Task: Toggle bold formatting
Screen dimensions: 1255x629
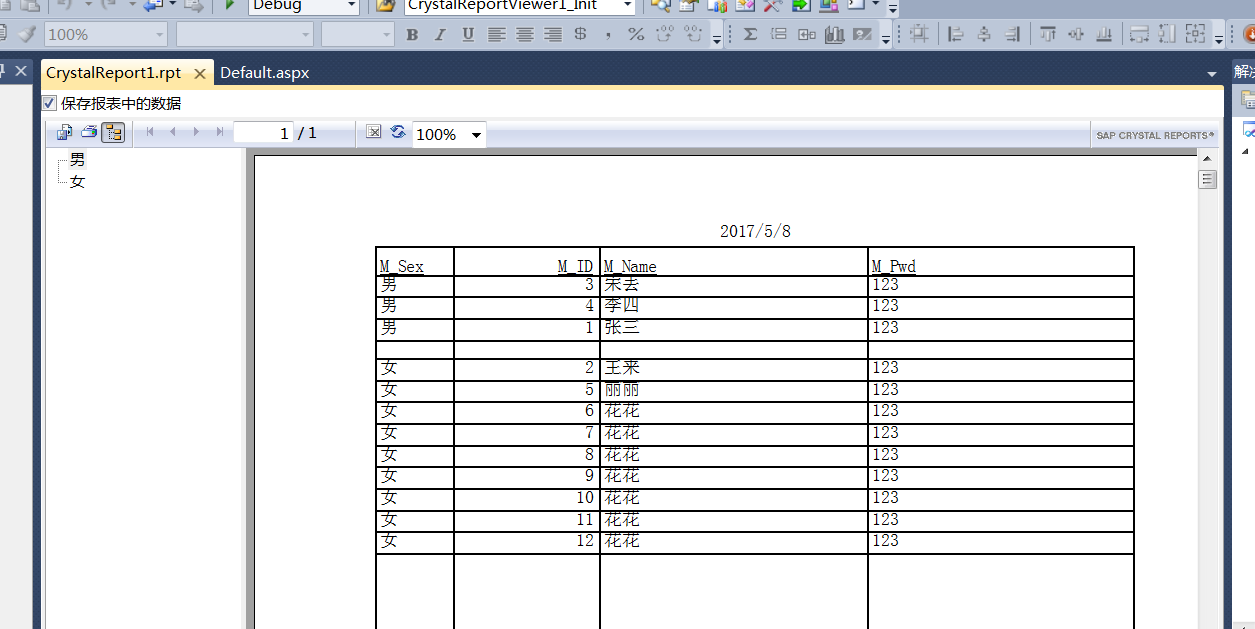Action: (x=412, y=35)
